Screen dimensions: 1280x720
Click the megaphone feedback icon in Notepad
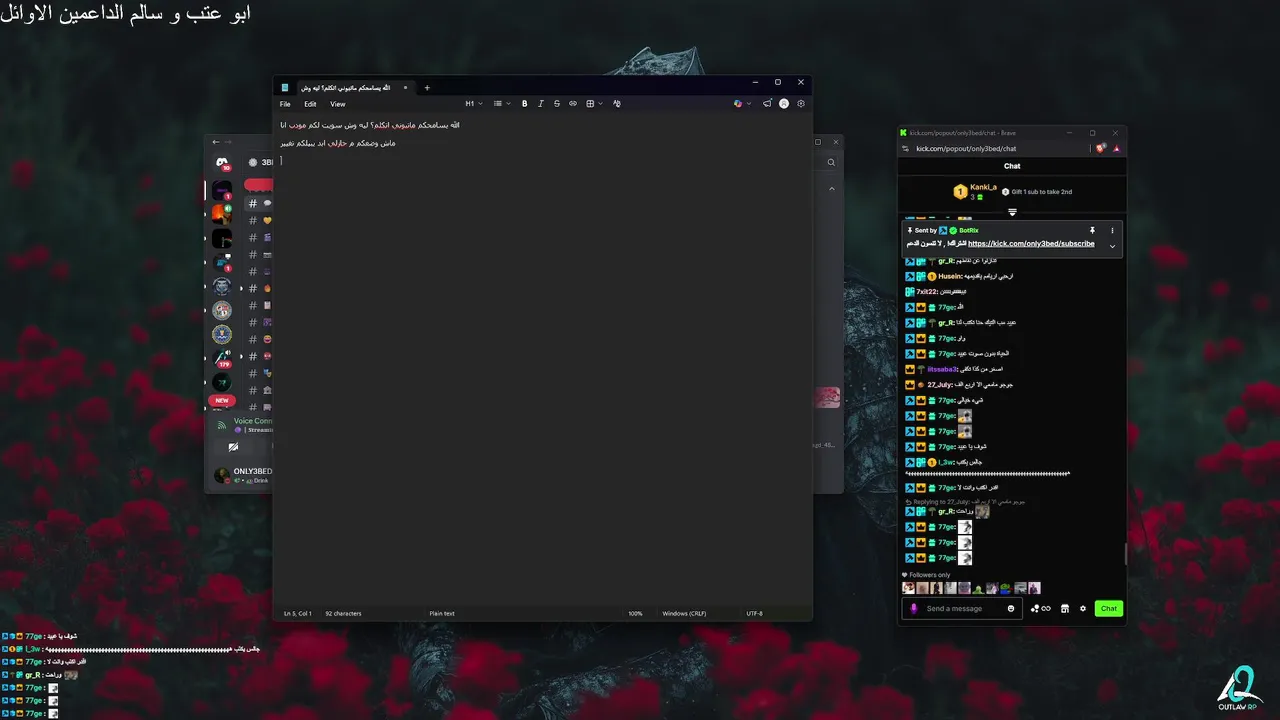[x=767, y=104]
